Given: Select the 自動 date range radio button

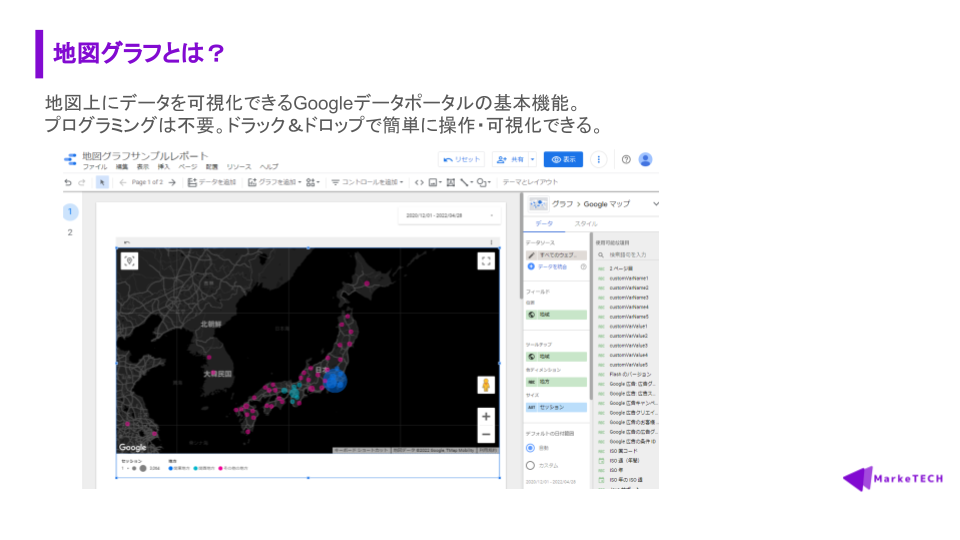Looking at the screenshot, I should [x=530, y=448].
